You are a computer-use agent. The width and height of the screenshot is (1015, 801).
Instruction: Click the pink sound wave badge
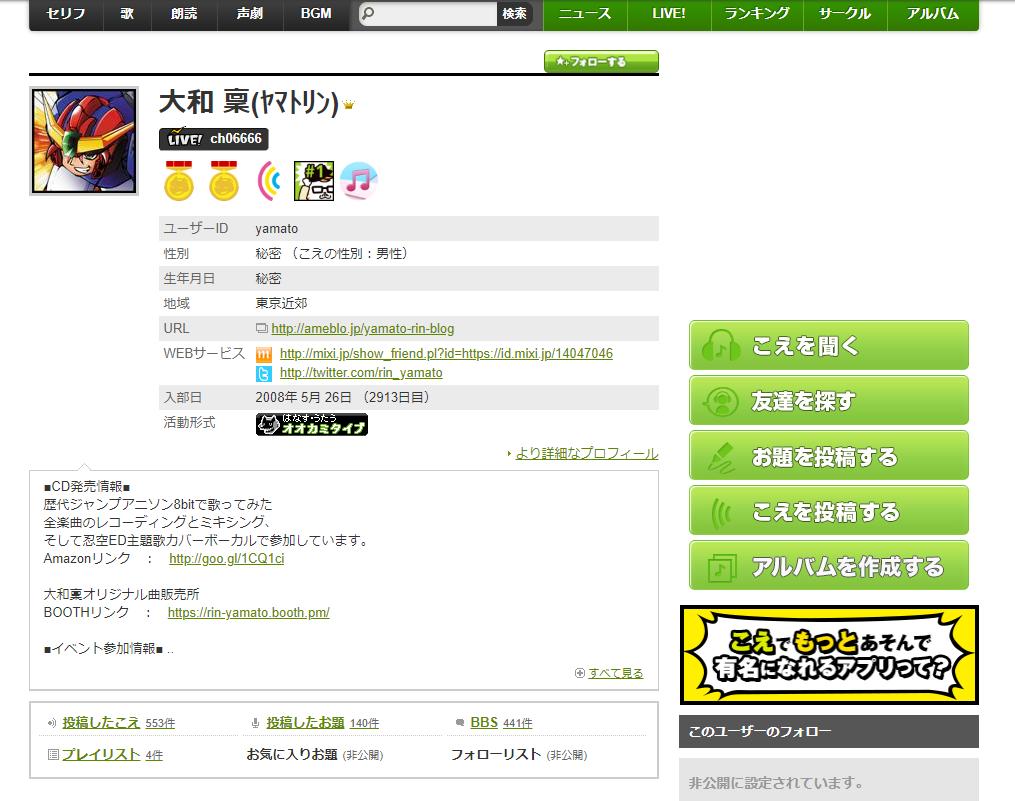(x=269, y=181)
